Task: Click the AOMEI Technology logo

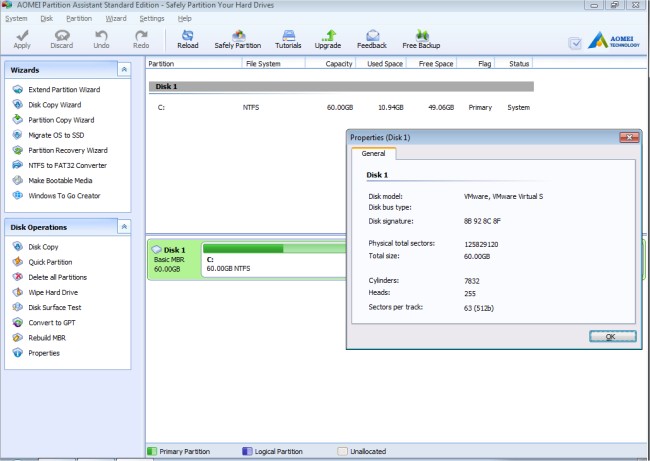Action: coord(614,41)
